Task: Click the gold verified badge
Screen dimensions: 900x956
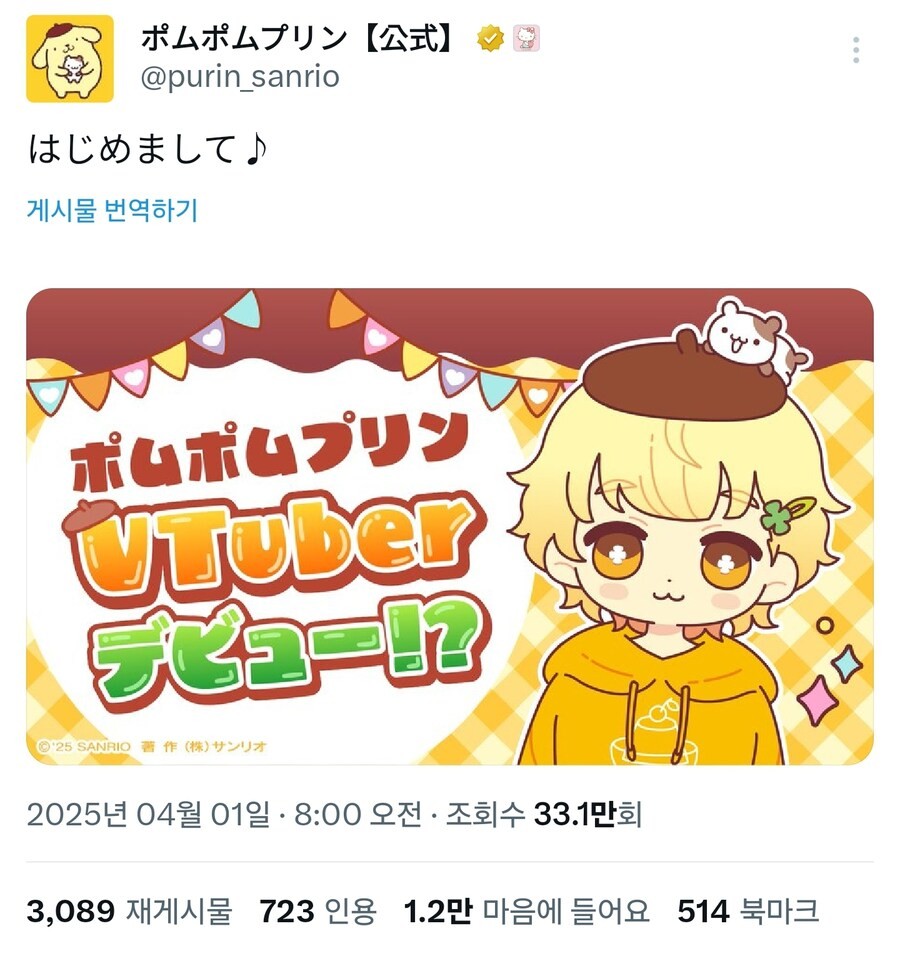Action: click(490, 38)
